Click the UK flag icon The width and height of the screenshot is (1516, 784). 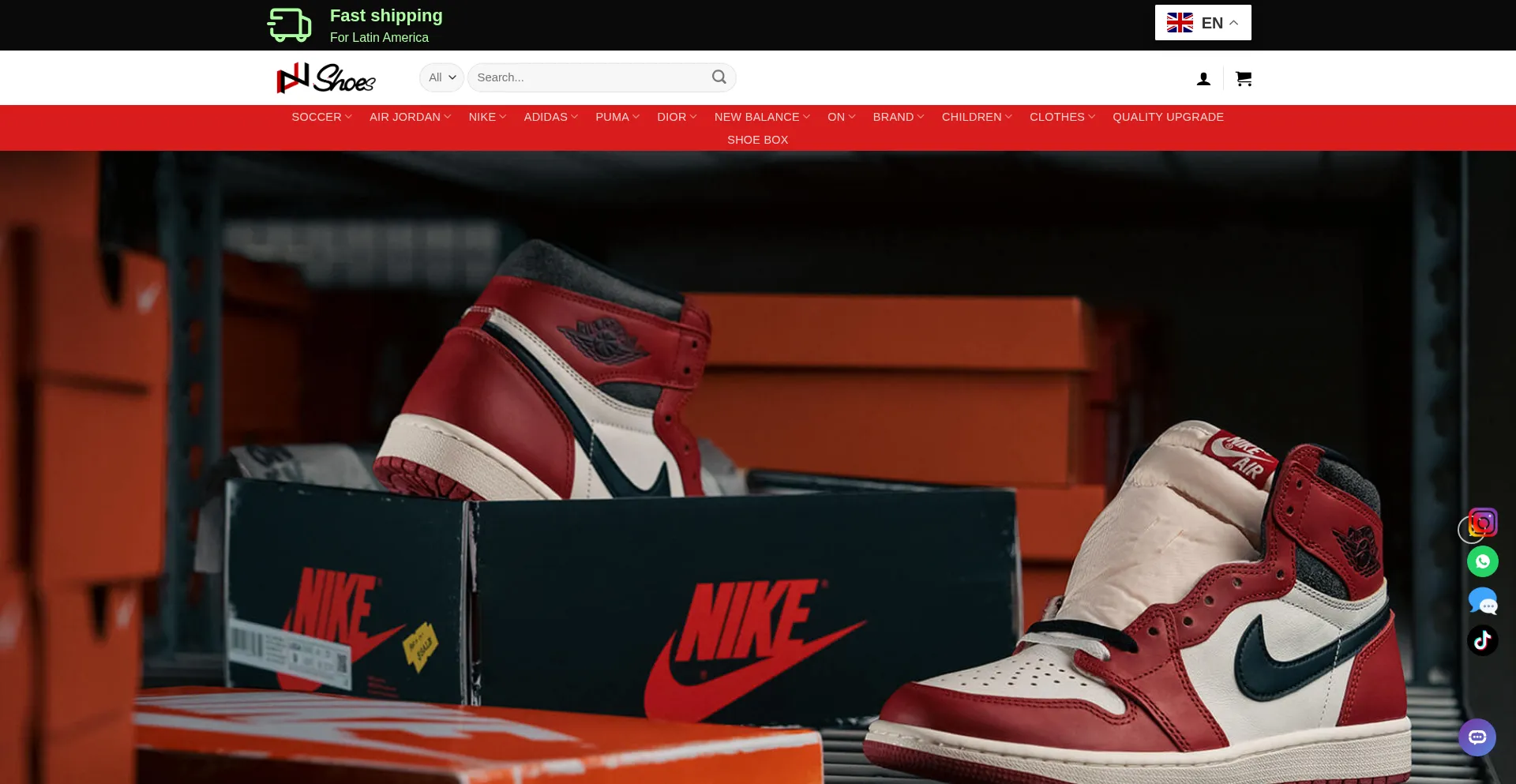point(1180,23)
